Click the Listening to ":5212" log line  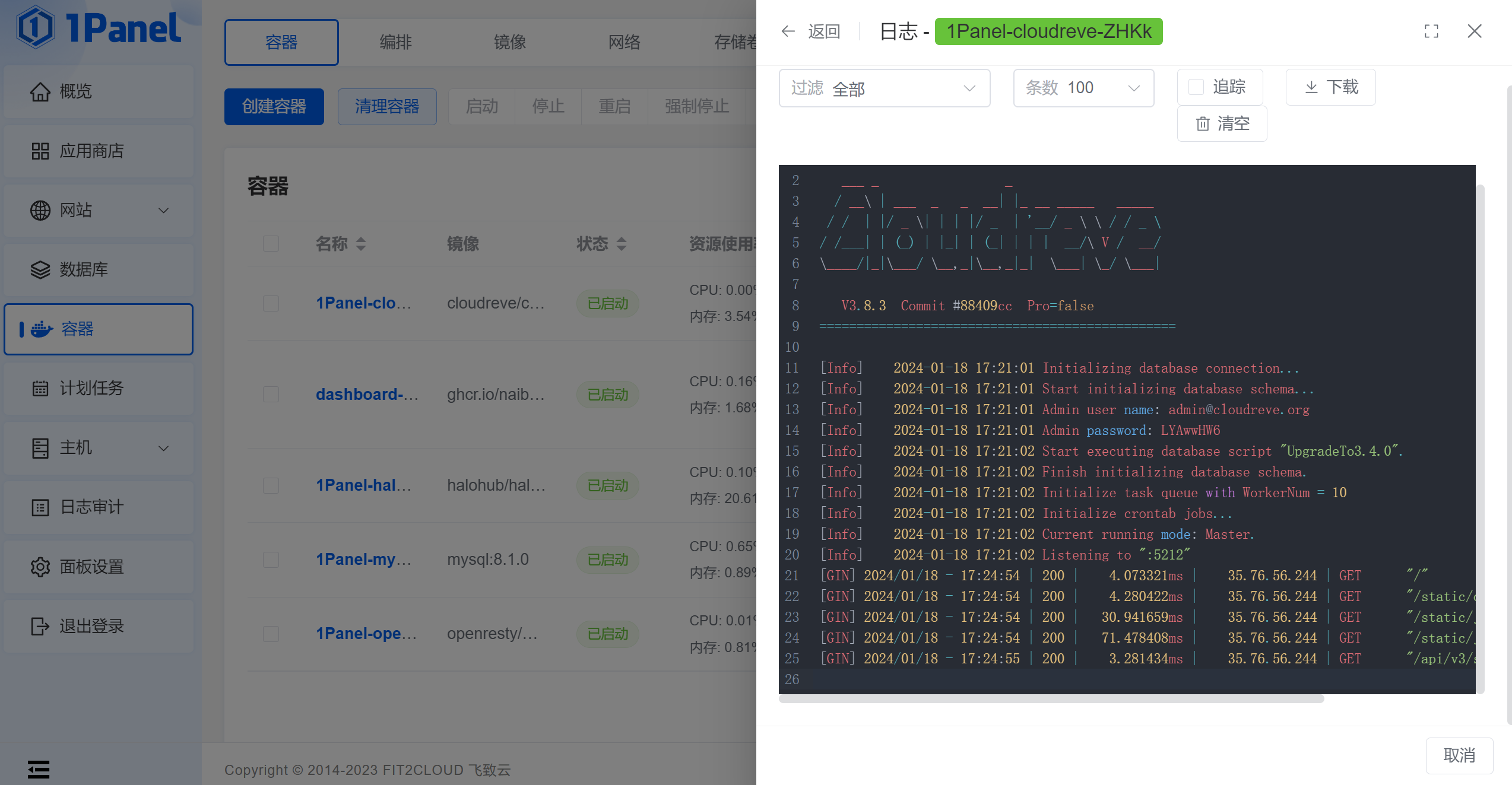pyautogui.click(x=1004, y=555)
